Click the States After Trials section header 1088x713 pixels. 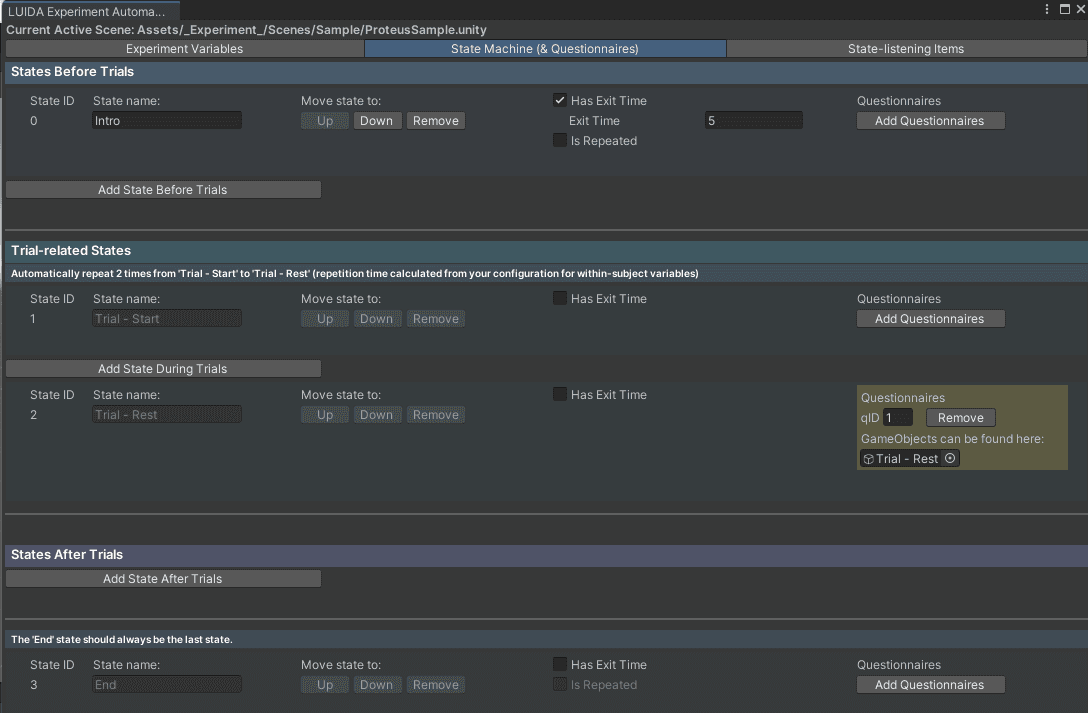(x=546, y=555)
